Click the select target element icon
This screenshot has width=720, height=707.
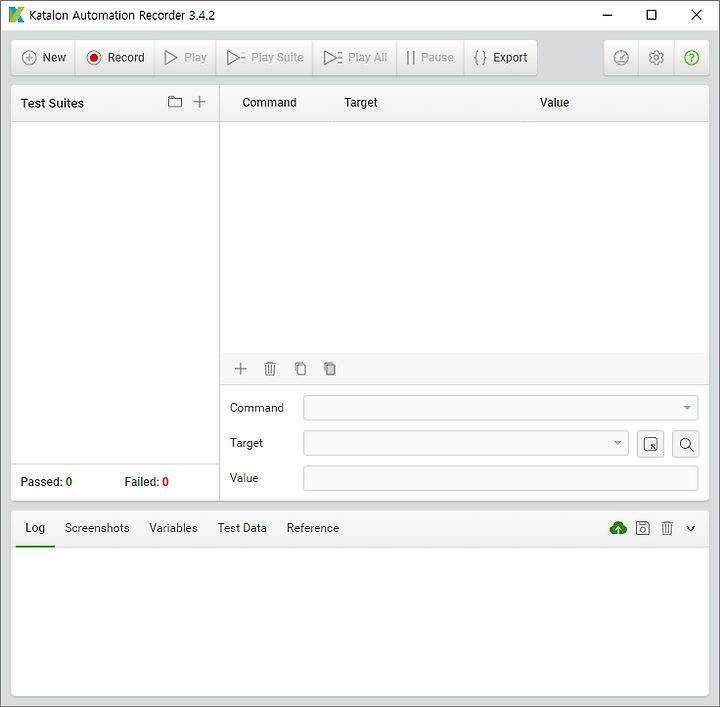pos(651,444)
